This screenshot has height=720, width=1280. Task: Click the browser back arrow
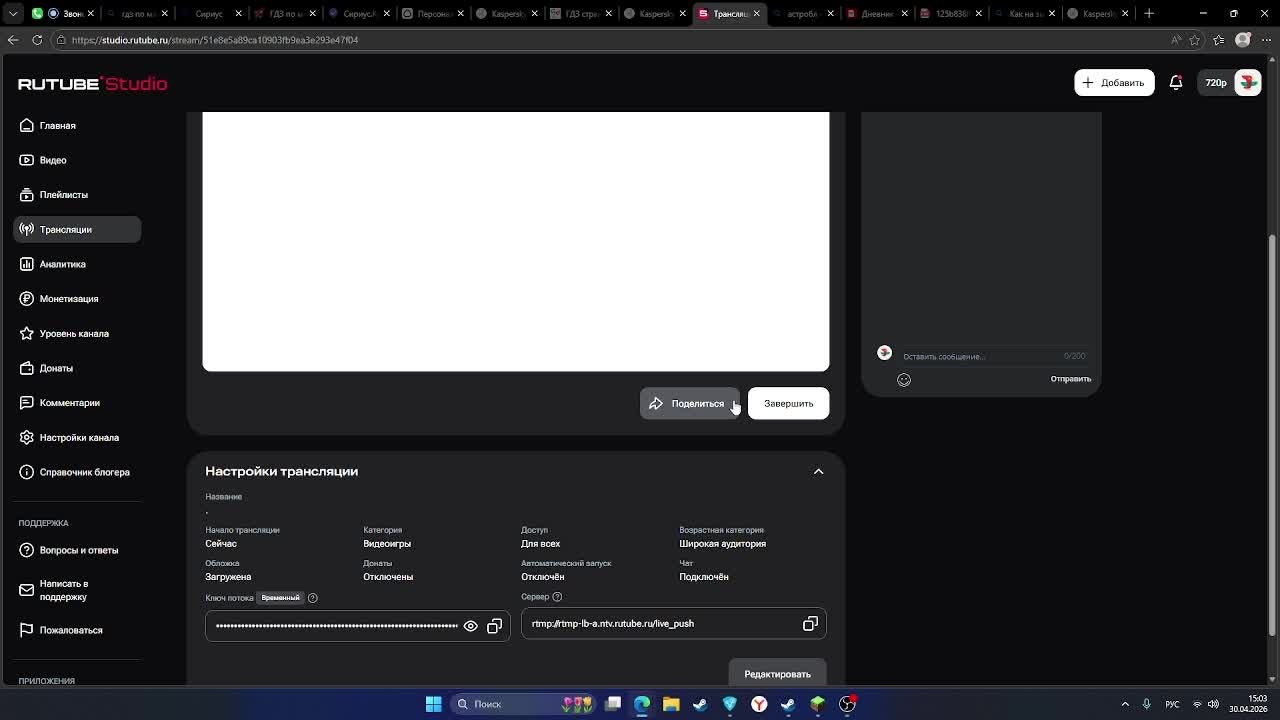coord(13,40)
